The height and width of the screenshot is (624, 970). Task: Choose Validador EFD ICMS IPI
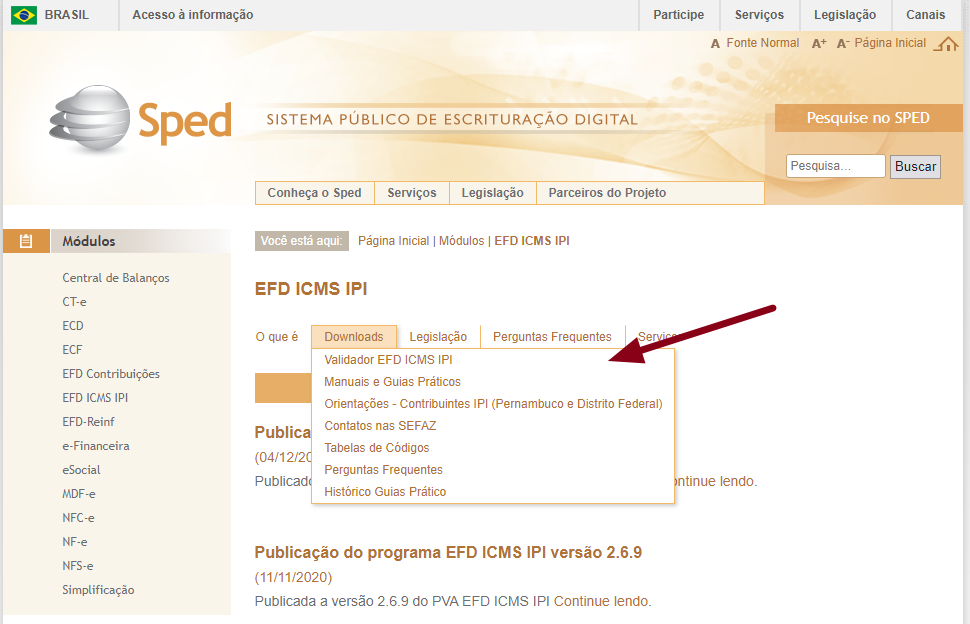pyautogui.click(x=388, y=359)
